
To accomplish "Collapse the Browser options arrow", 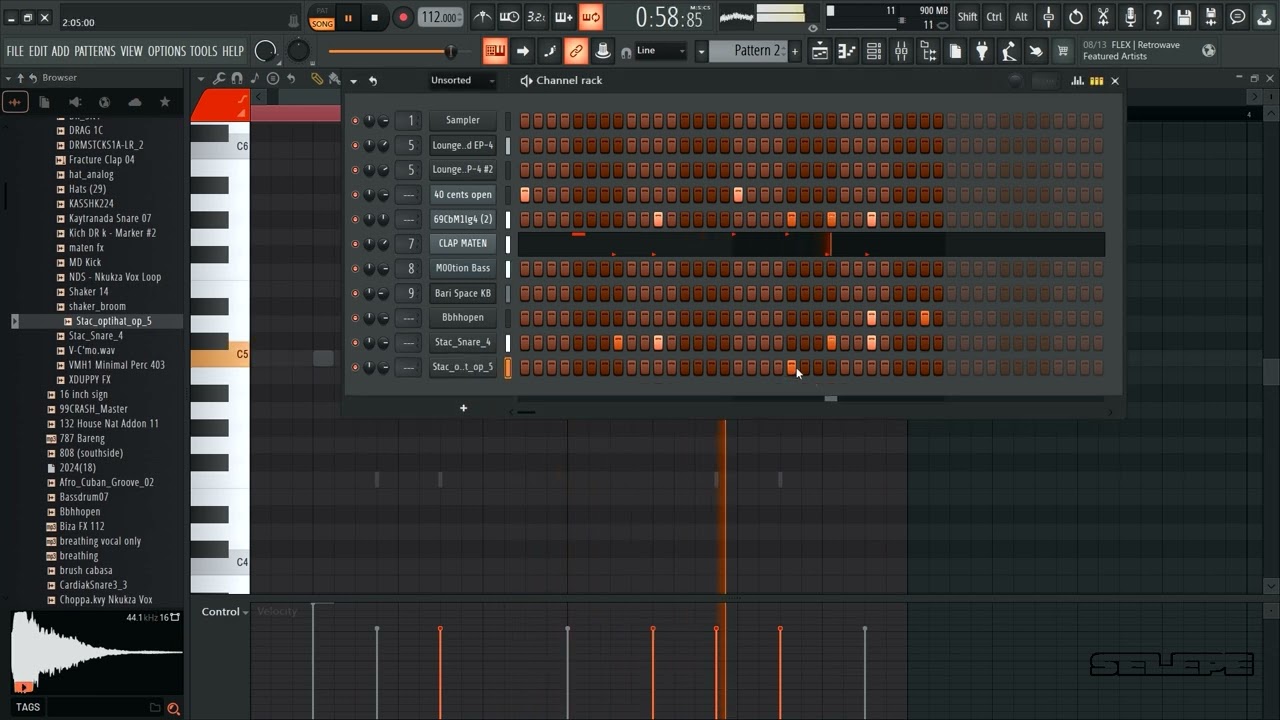I will [8, 78].
